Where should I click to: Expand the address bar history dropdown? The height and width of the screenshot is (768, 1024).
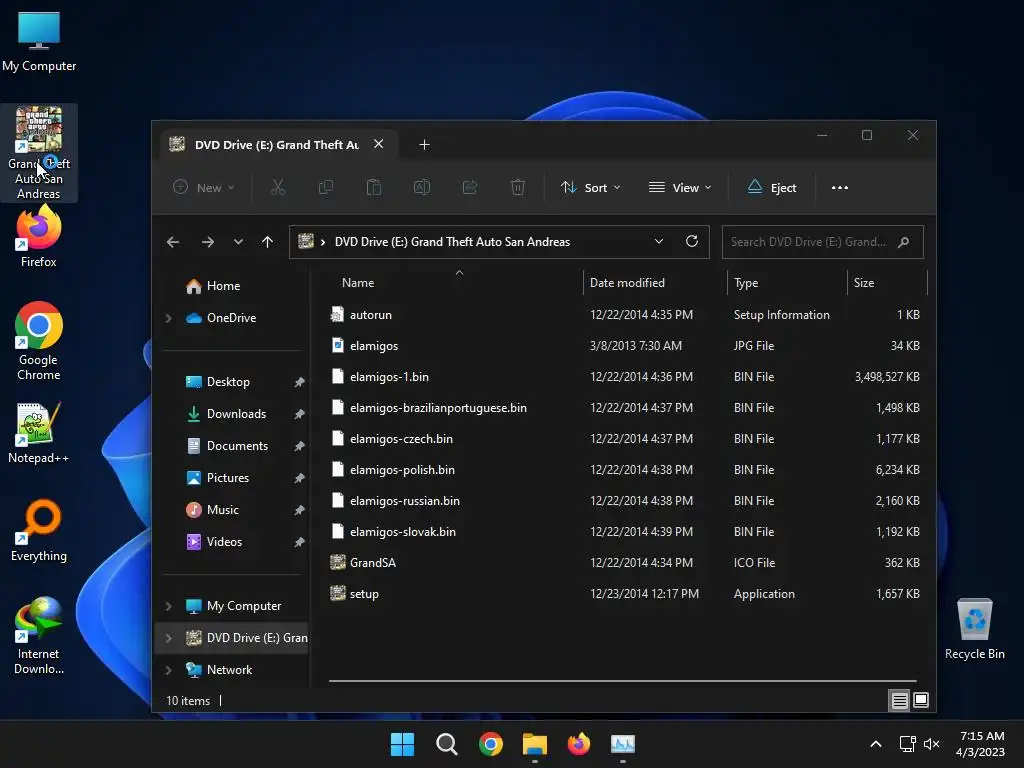coord(659,241)
